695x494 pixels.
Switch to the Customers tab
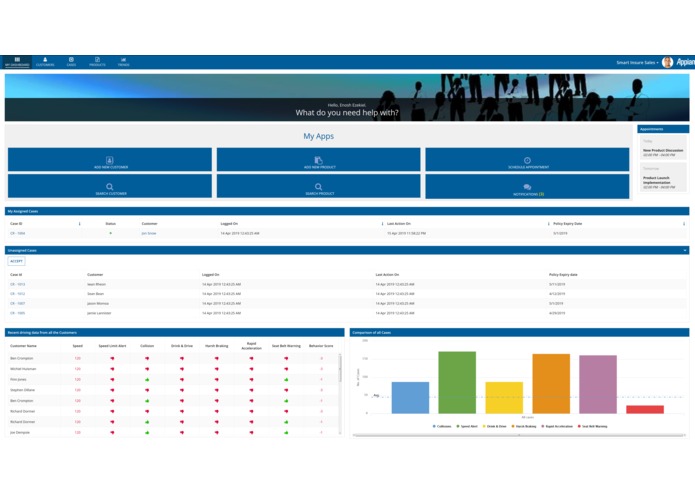click(45, 62)
